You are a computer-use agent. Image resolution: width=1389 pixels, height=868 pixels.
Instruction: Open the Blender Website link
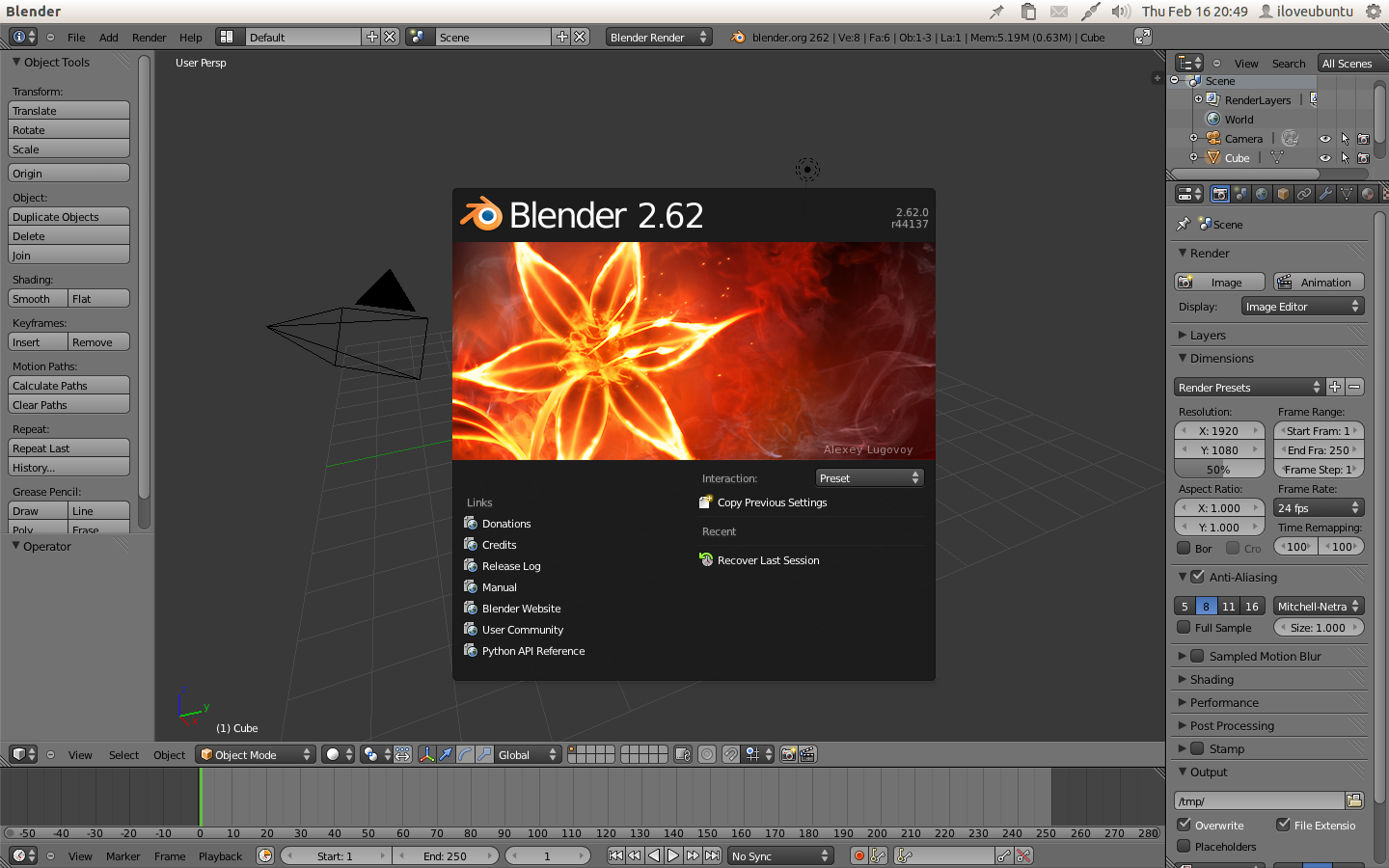(522, 609)
